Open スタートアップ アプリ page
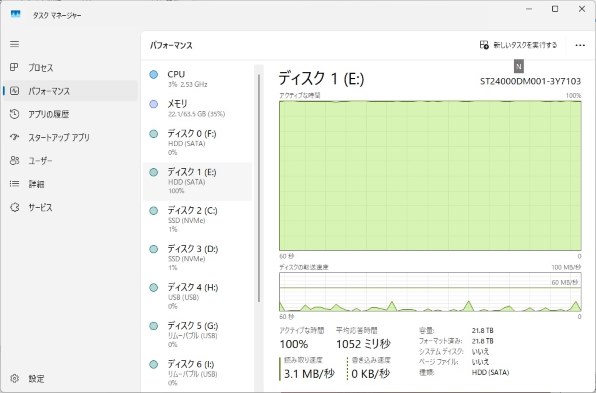Screen dimensions: 596x393 (70, 137)
